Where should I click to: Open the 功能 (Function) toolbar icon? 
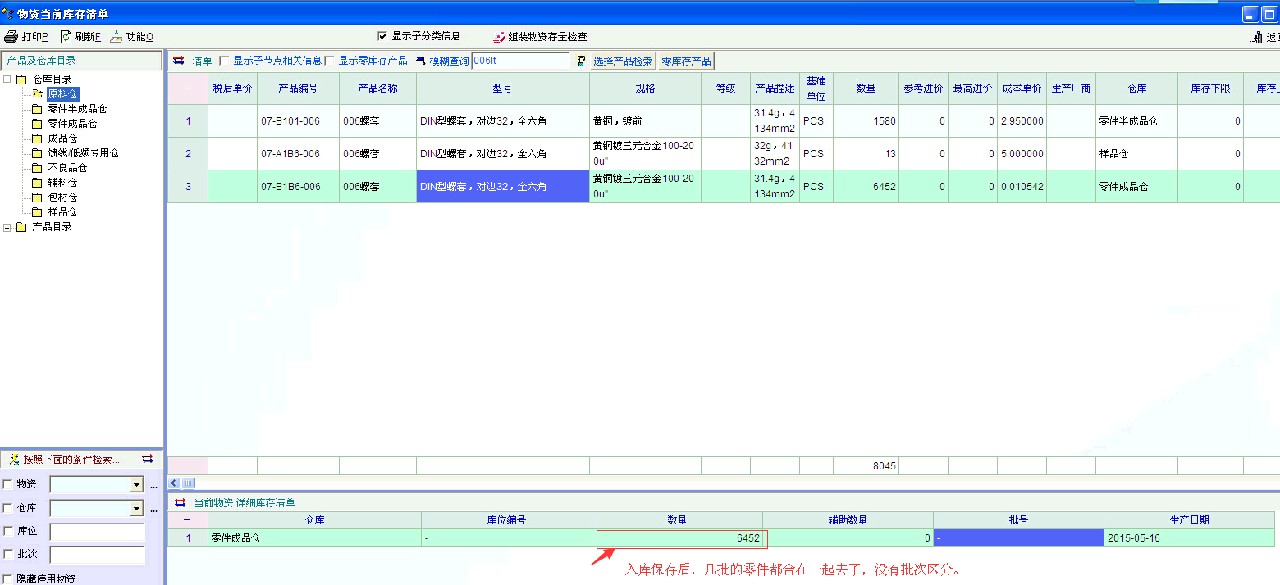(116, 37)
